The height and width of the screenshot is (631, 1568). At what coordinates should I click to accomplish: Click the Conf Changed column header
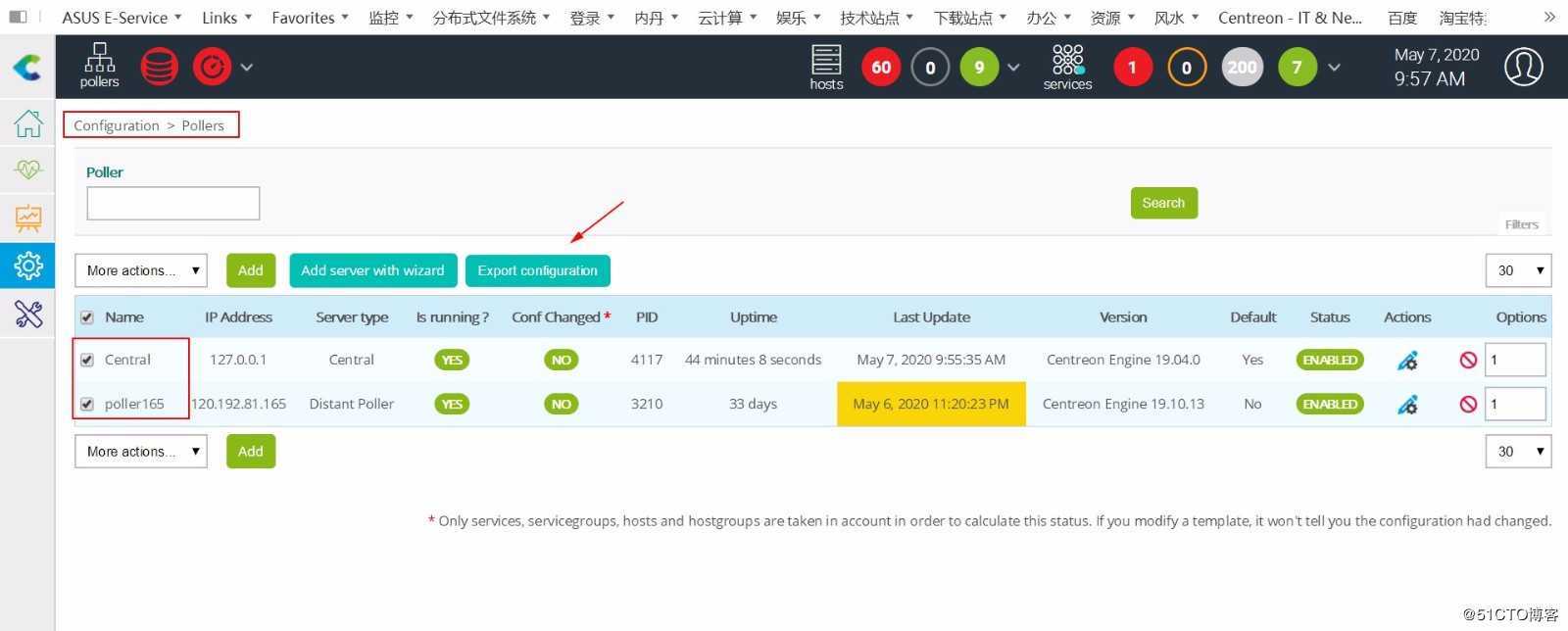tap(561, 317)
